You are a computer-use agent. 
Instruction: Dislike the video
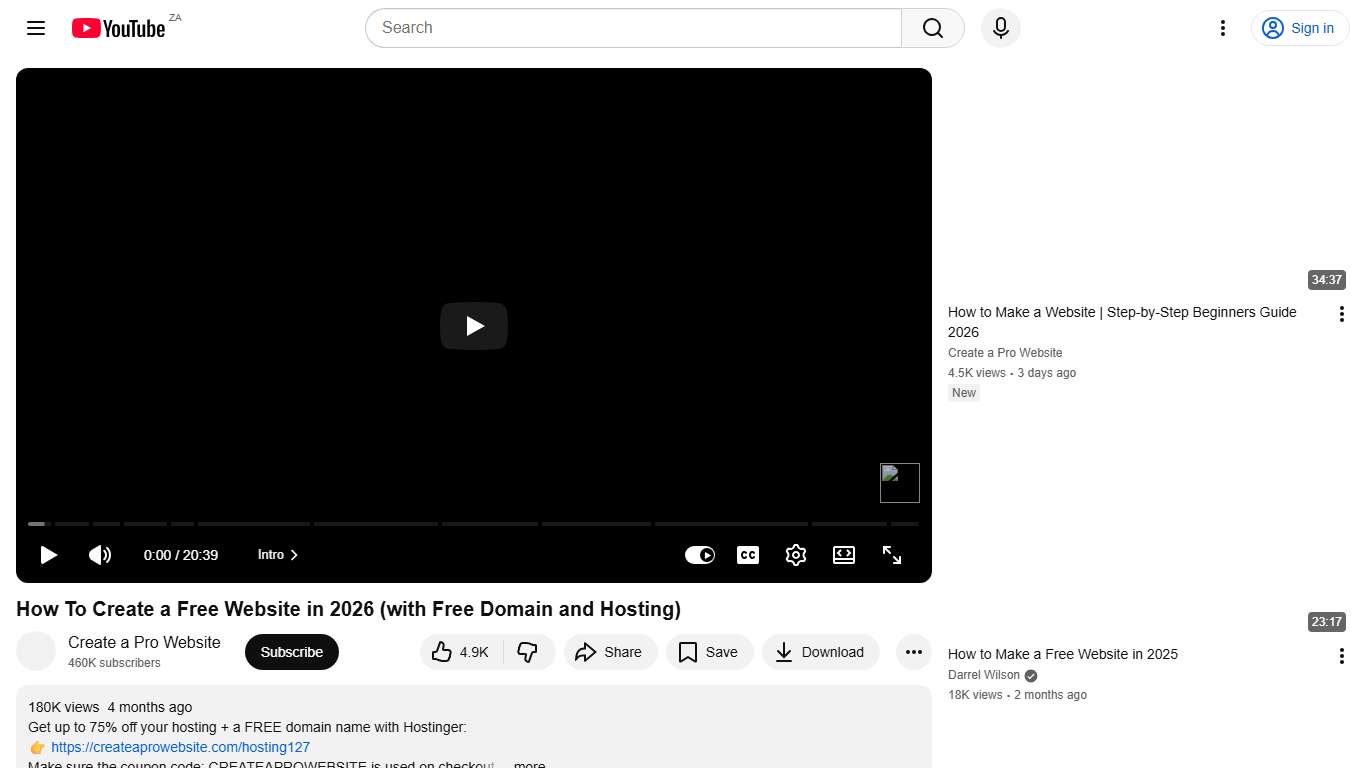point(529,652)
